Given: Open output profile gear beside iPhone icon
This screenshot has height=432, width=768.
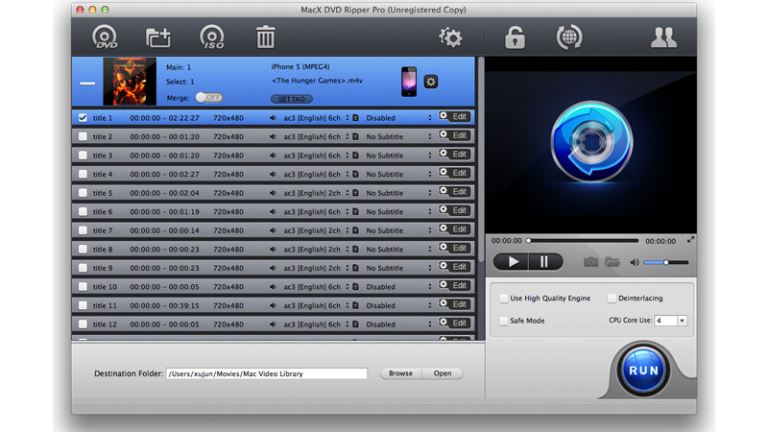Looking at the screenshot, I should tap(431, 82).
